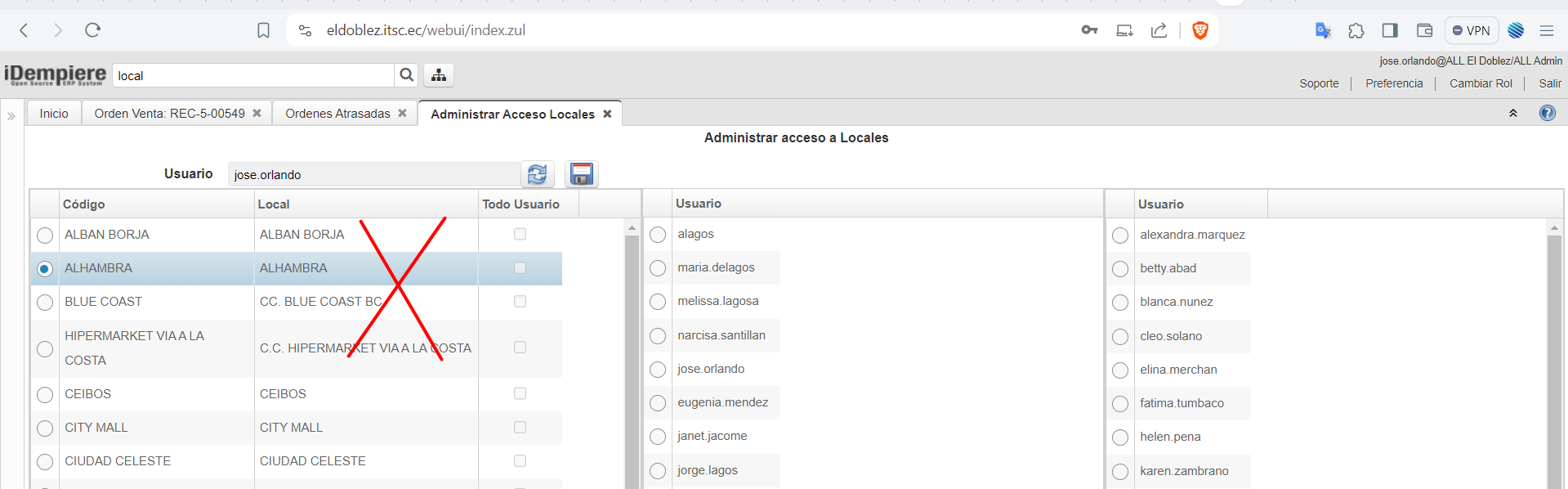Bookmark this page with the bookmark icon
The width and height of the screenshot is (1568, 489).
(263, 30)
